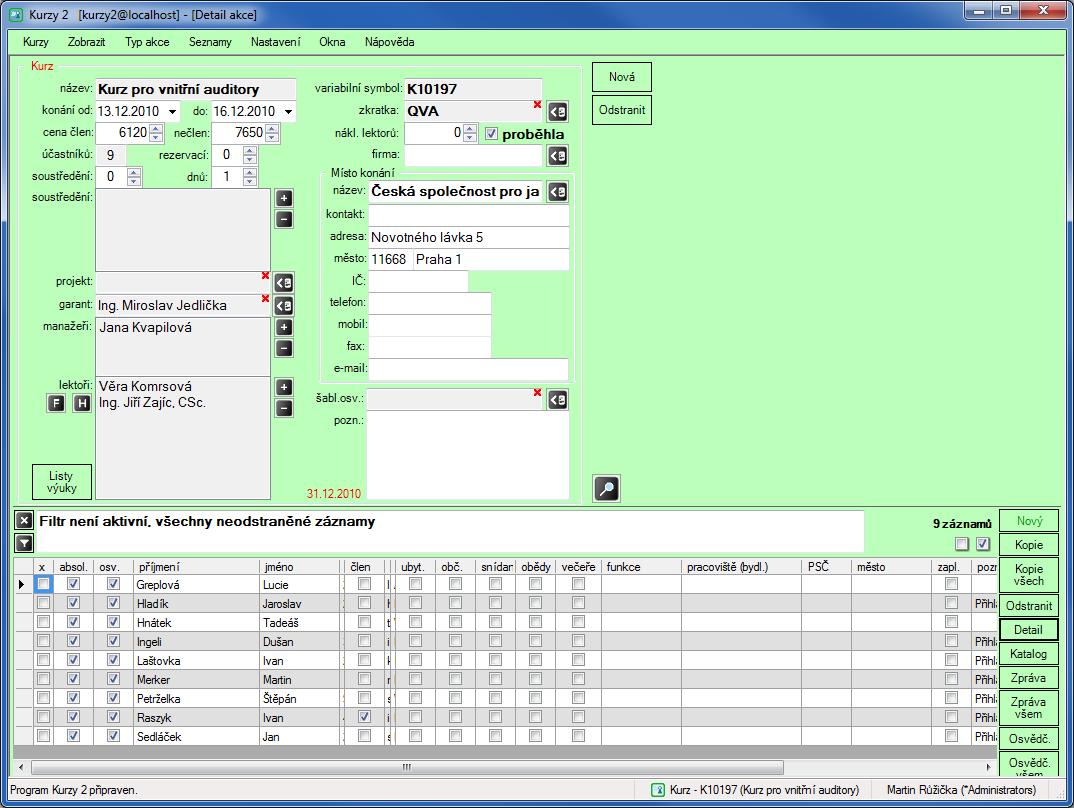
Task: Click left arrow of horizontal scrollbar
Action: [21, 767]
